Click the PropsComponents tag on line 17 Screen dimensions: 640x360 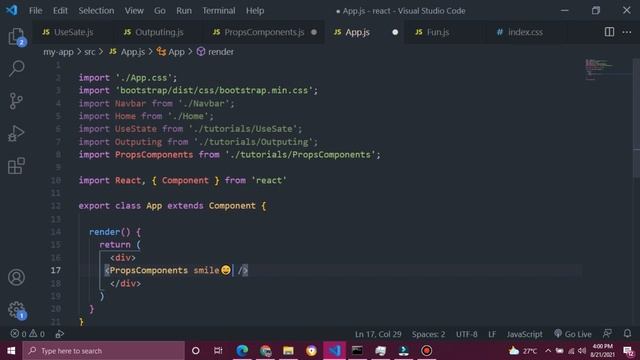click(x=149, y=270)
